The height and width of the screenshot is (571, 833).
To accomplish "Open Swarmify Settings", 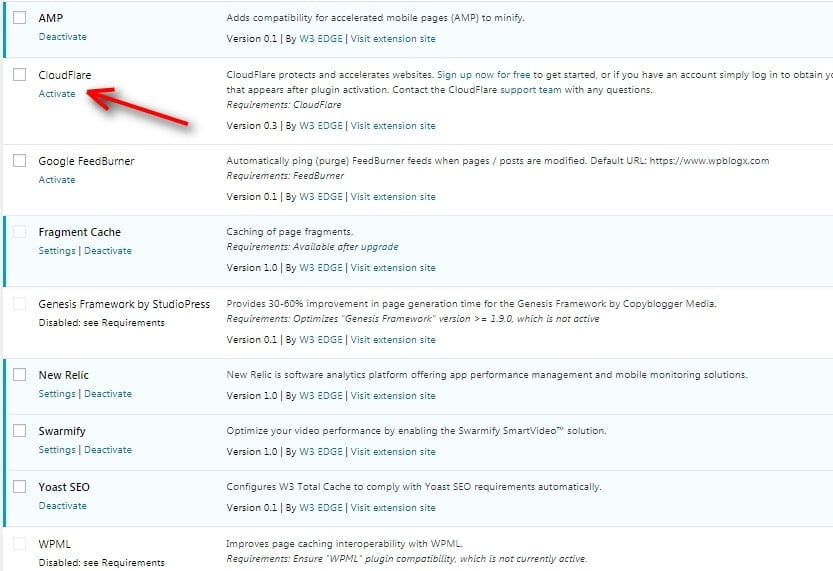I will [x=57, y=449].
